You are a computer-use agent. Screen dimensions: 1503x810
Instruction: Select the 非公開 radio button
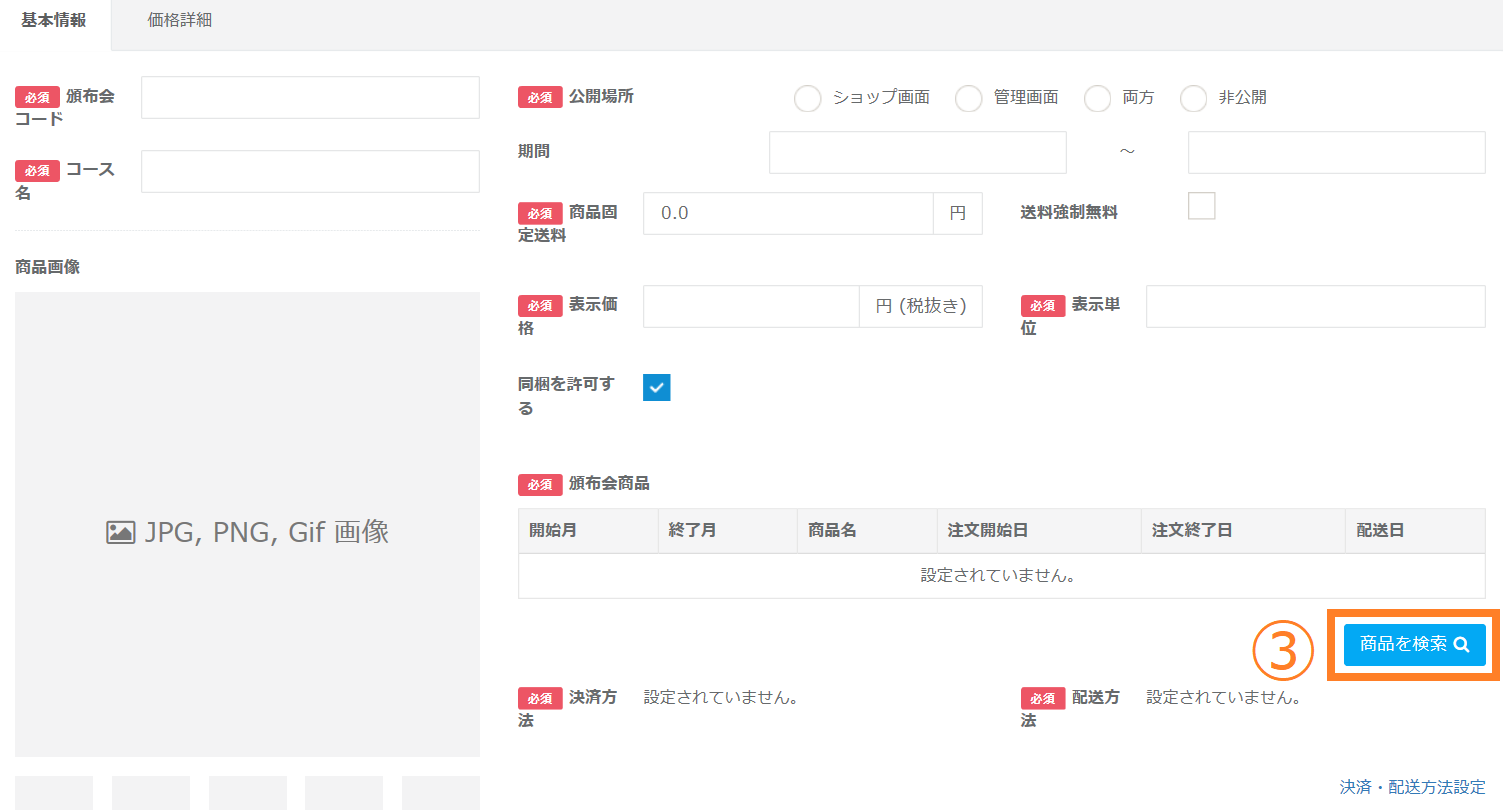coord(1193,98)
